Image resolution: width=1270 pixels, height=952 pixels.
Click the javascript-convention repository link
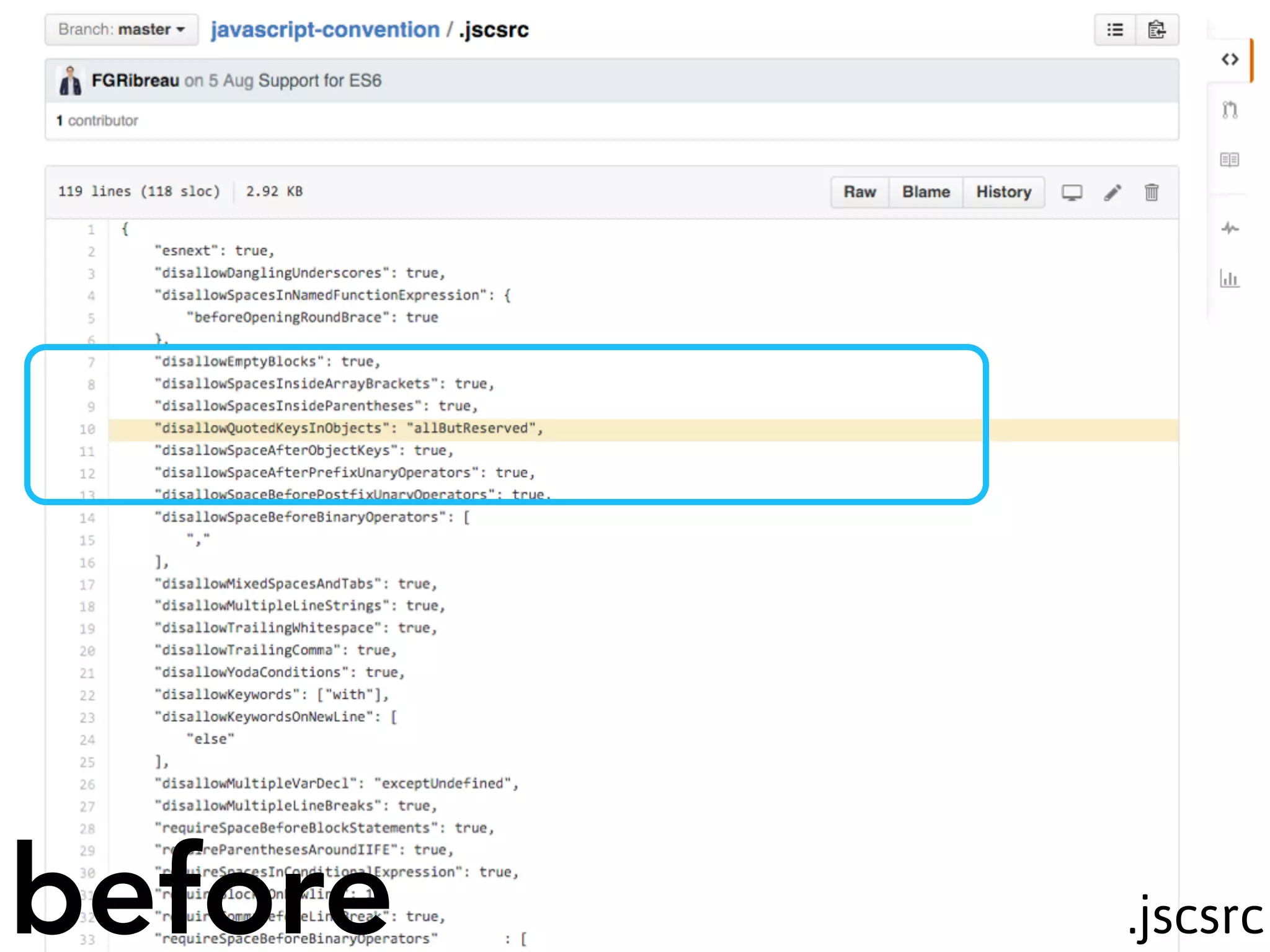click(x=325, y=30)
